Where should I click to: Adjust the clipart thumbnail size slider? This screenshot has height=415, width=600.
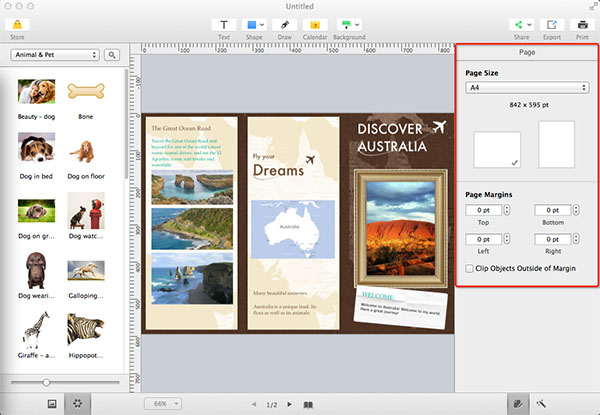pos(46,382)
